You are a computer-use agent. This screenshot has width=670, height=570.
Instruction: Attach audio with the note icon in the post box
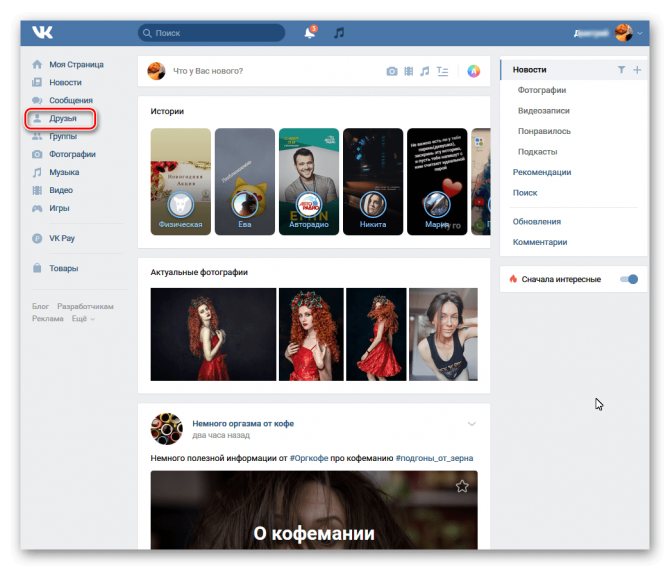pyautogui.click(x=424, y=71)
